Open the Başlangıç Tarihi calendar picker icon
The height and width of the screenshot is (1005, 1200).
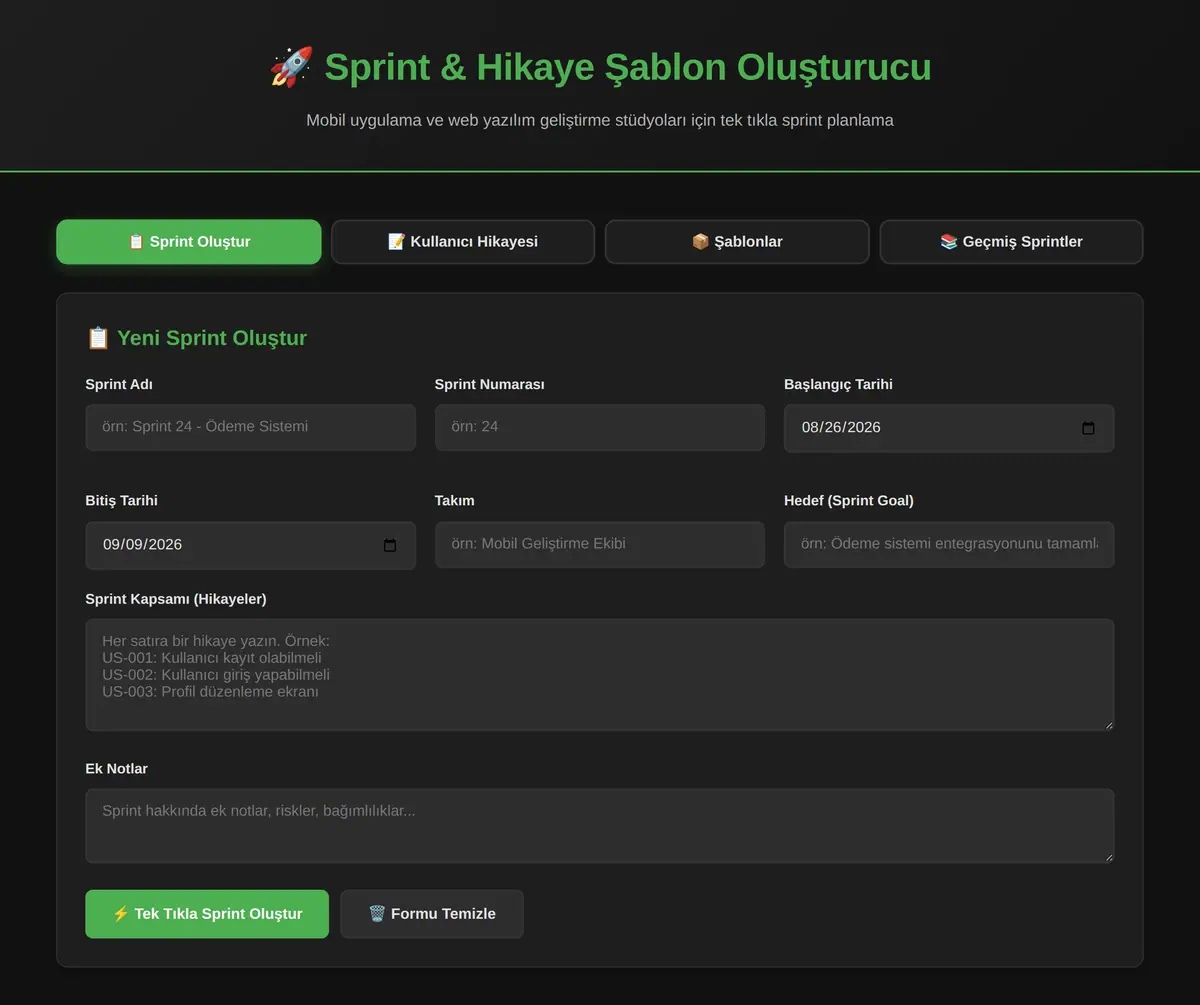(1089, 428)
